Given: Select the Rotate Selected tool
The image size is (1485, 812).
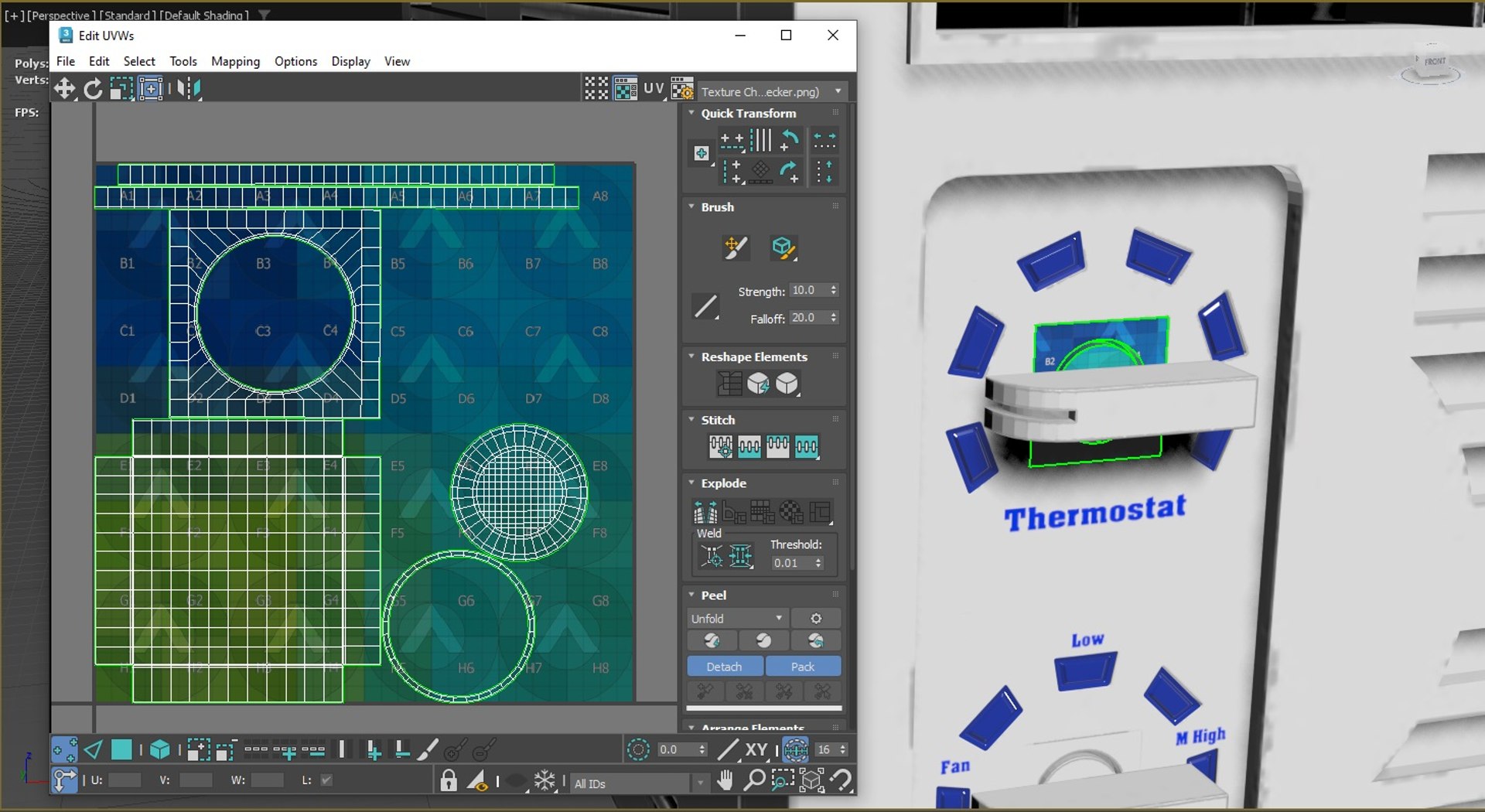Looking at the screenshot, I should coord(93,89).
